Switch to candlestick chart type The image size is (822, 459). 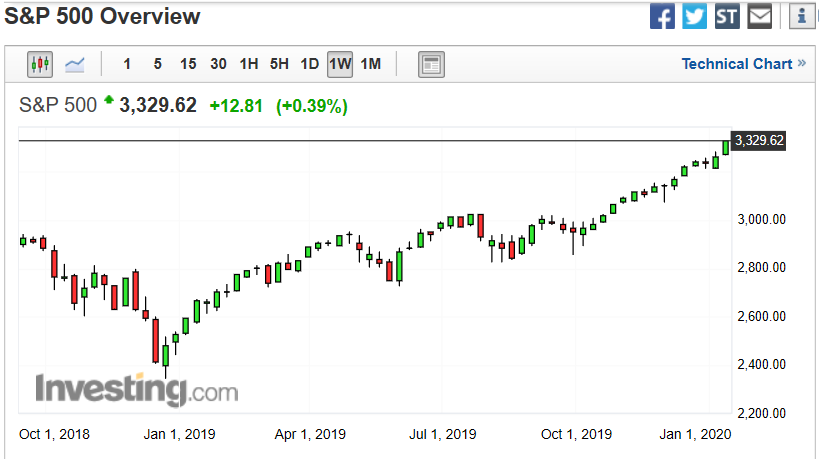tap(41, 65)
